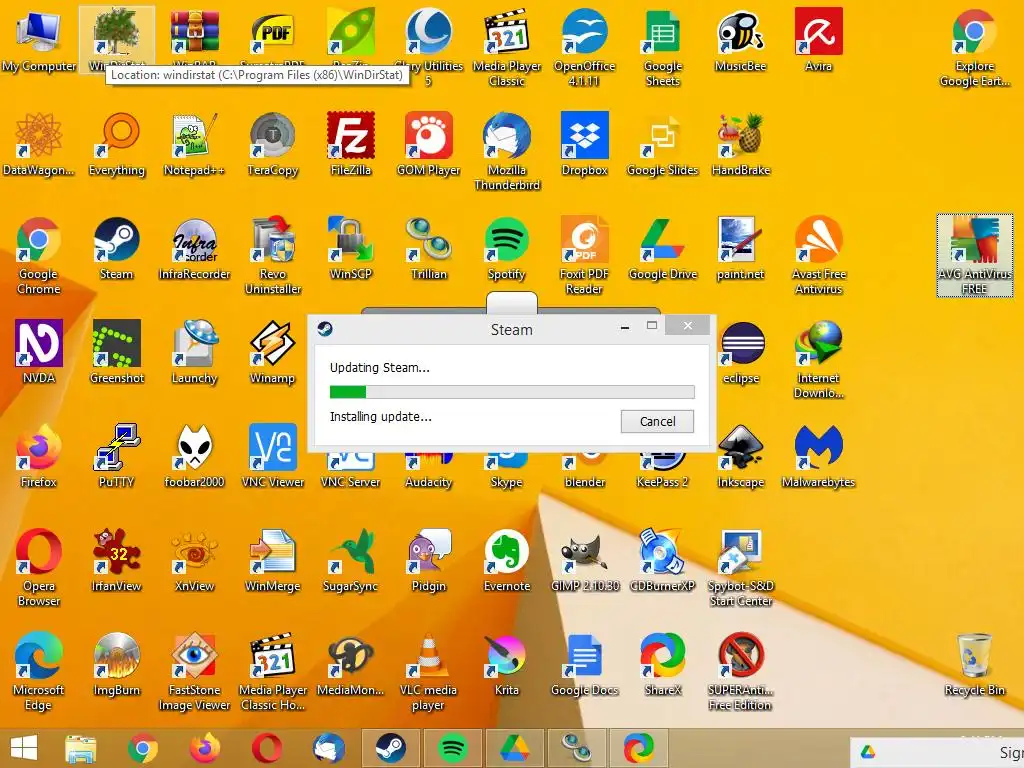Switch to Steam in the taskbar
Viewport: 1024px width, 768px height.
click(391, 748)
